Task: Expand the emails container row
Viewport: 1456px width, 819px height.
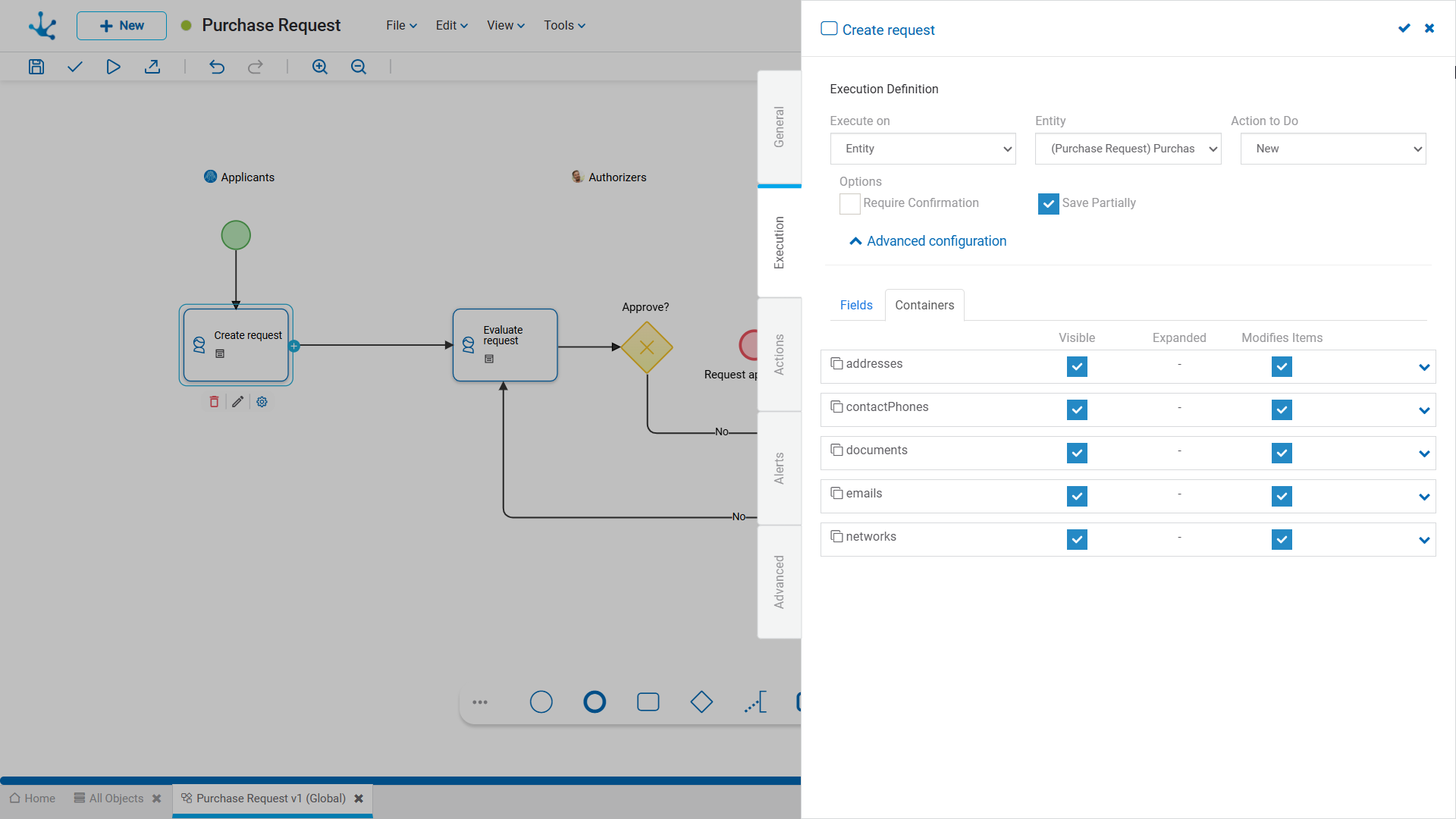Action: tap(1424, 497)
